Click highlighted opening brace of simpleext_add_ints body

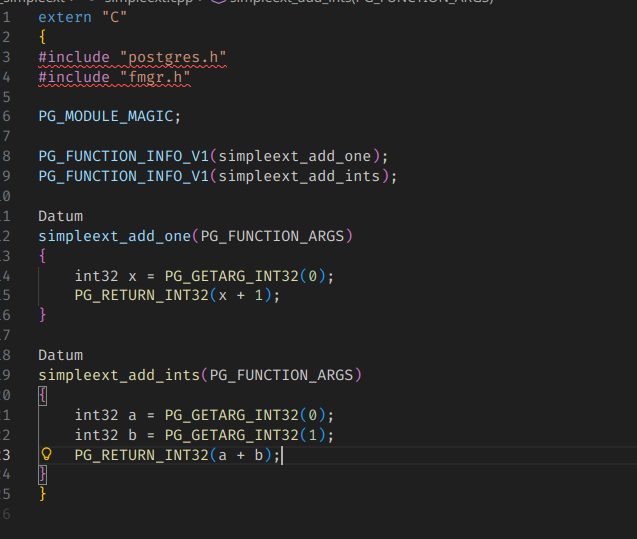click(42, 395)
